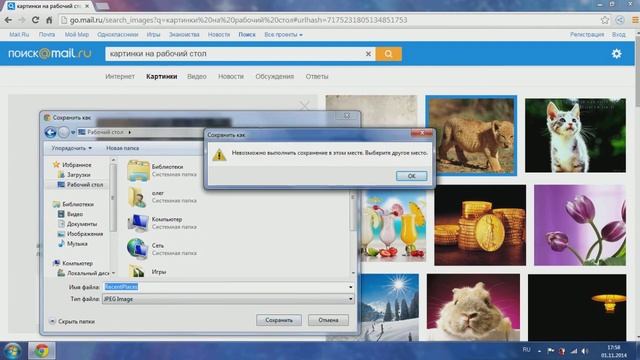Select Изображения in the navigation tree

(80, 234)
